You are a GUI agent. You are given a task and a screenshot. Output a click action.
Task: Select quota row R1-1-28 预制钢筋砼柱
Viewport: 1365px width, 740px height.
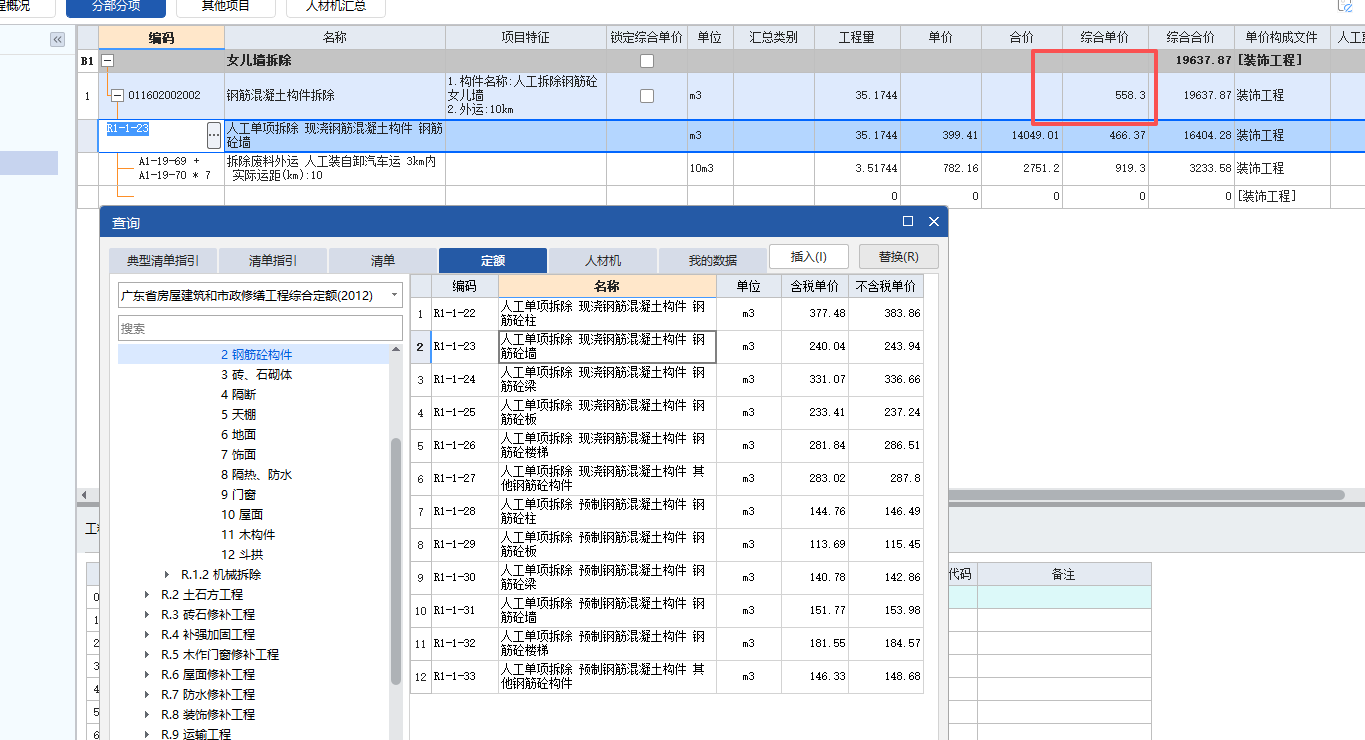point(667,512)
